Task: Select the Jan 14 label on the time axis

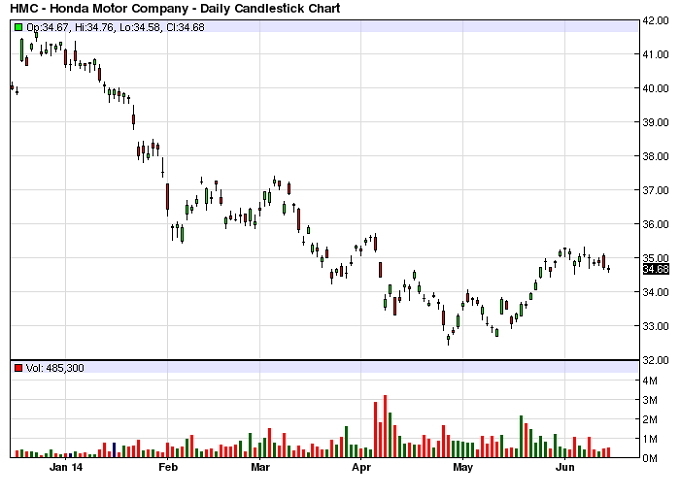Action: pos(65,467)
